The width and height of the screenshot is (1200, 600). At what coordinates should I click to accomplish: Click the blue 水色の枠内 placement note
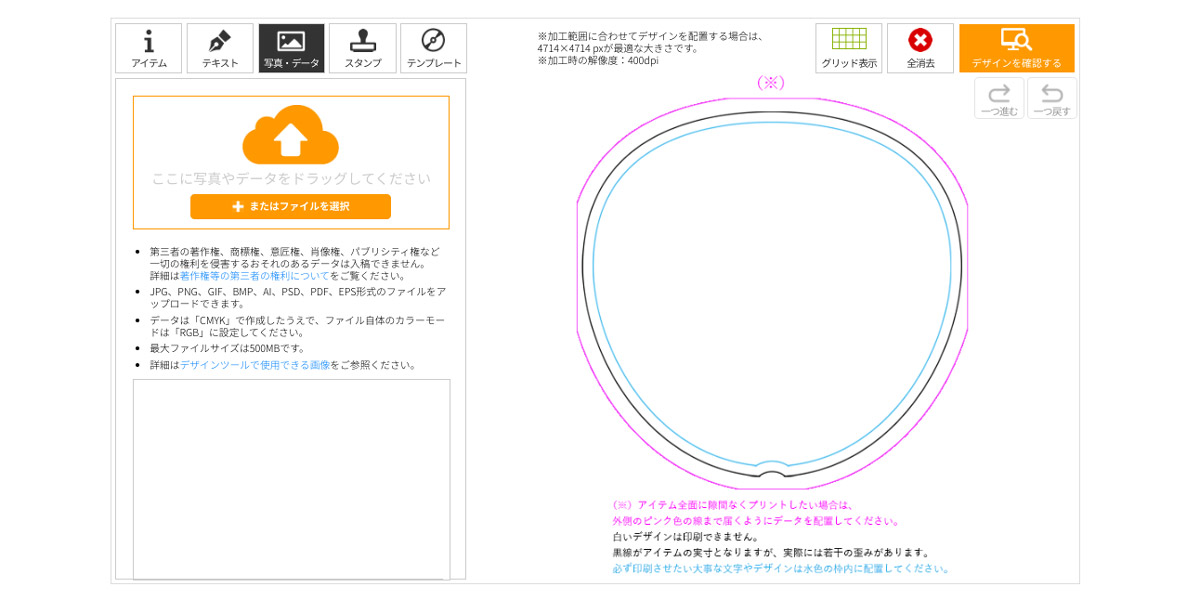[781, 568]
